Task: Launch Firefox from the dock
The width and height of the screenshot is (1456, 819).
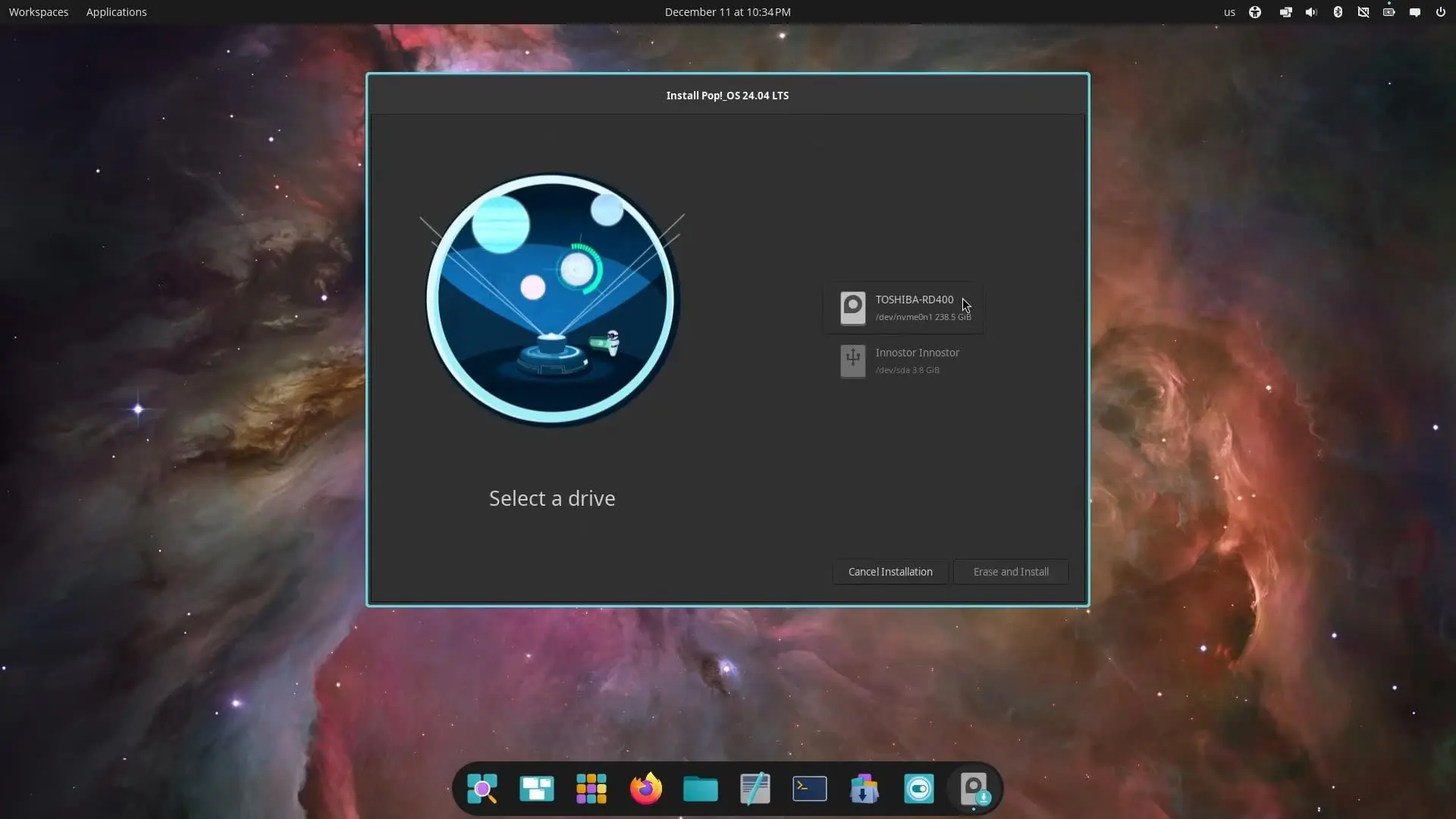Action: click(646, 789)
